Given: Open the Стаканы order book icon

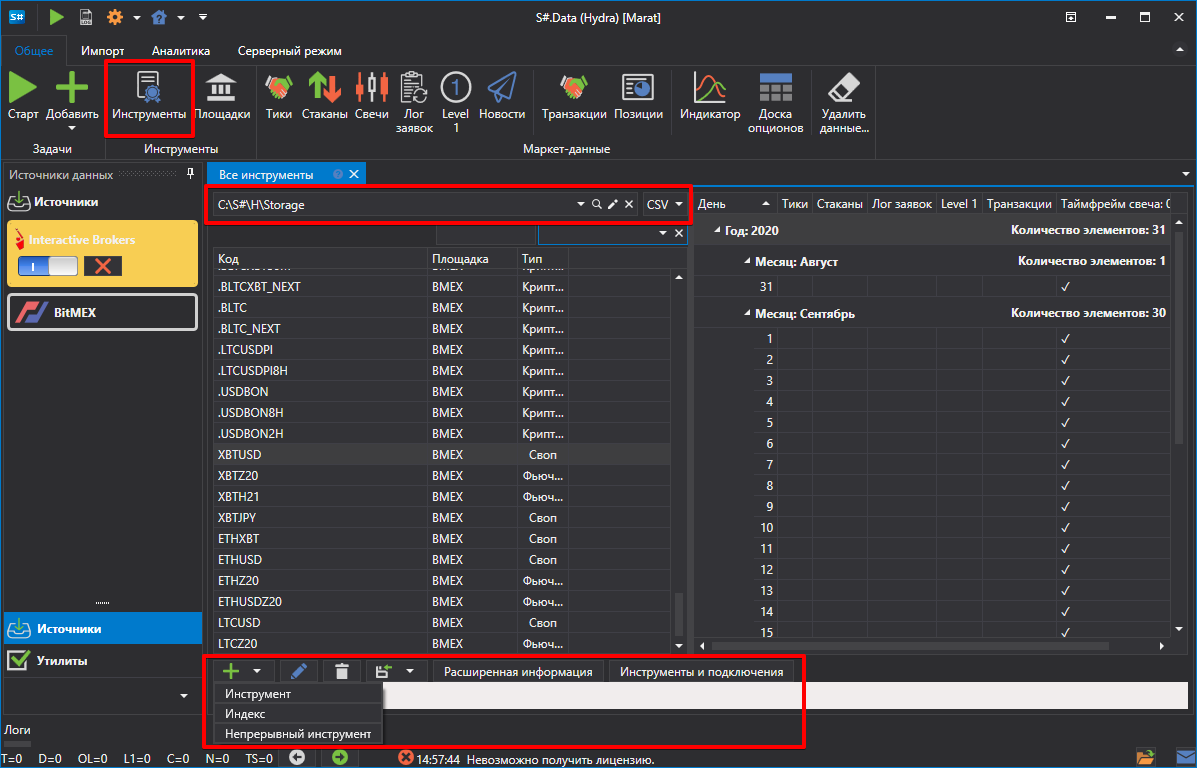Looking at the screenshot, I should tap(324, 96).
